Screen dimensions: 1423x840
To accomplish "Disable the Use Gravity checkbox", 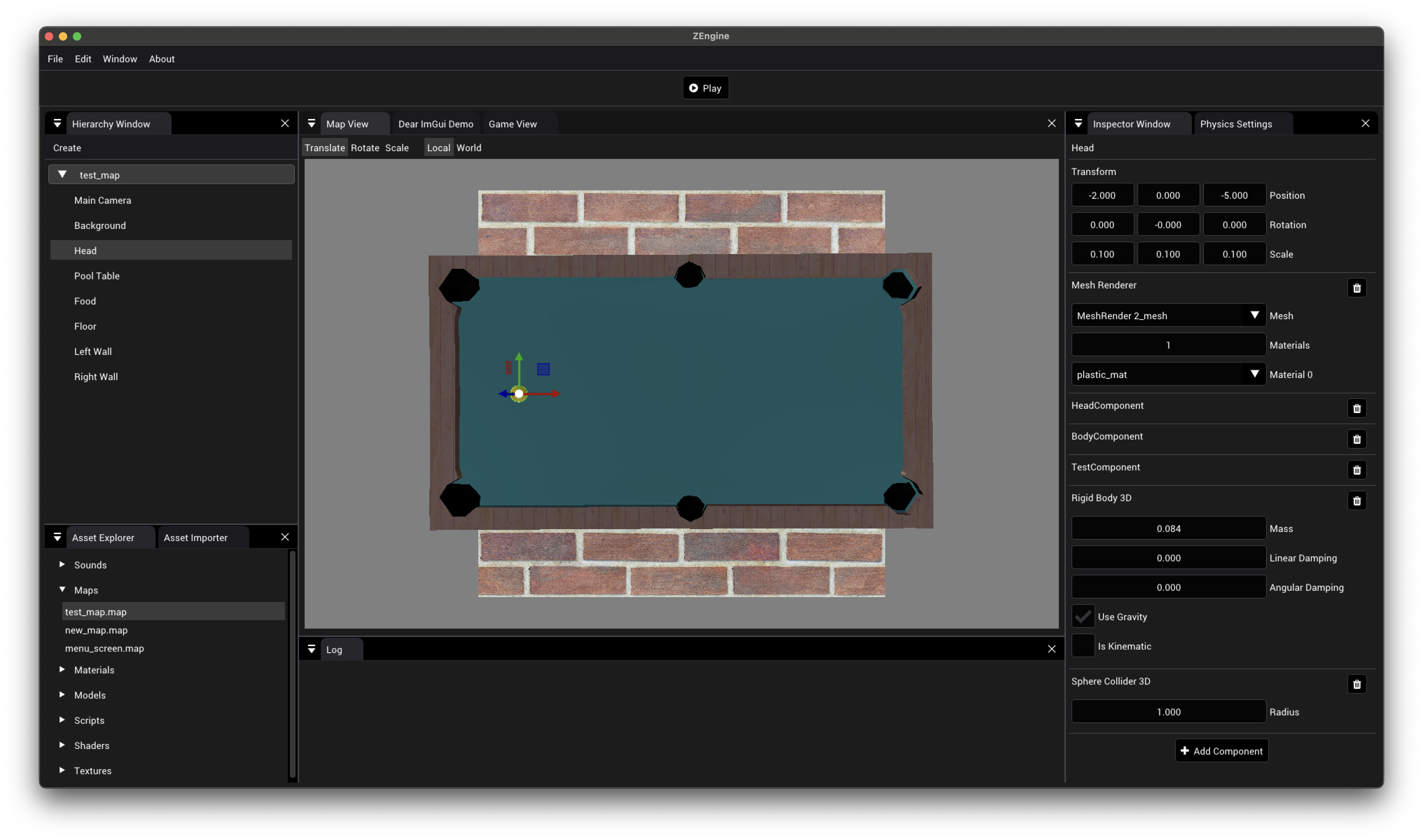I will pyautogui.click(x=1083, y=616).
